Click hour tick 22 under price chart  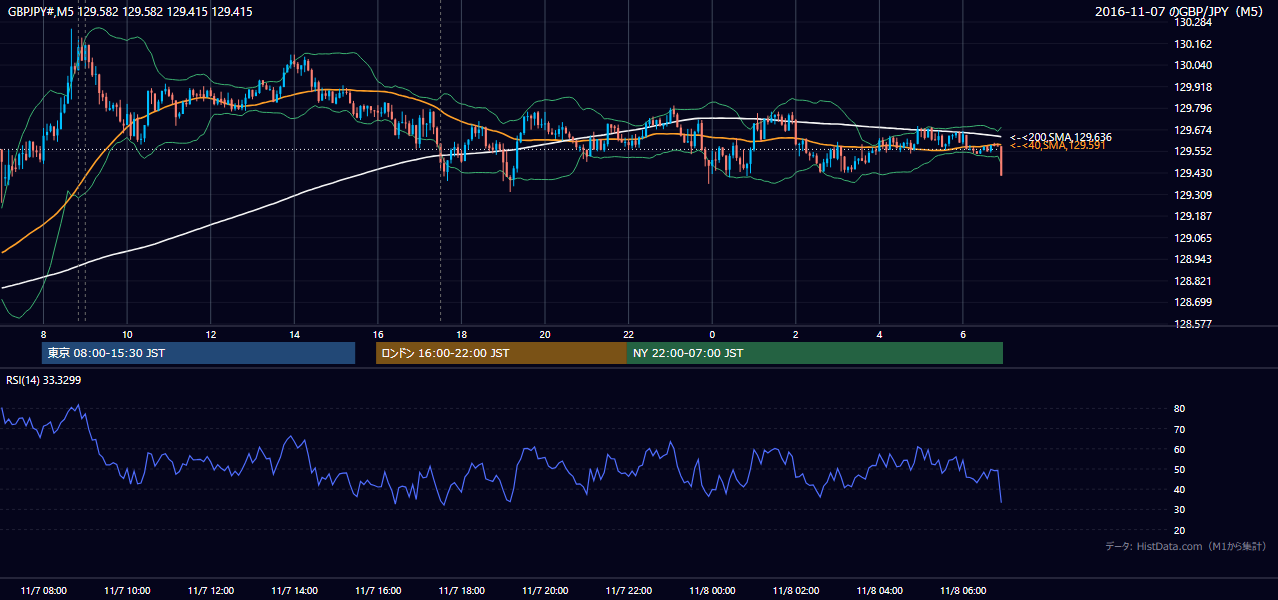click(x=628, y=334)
